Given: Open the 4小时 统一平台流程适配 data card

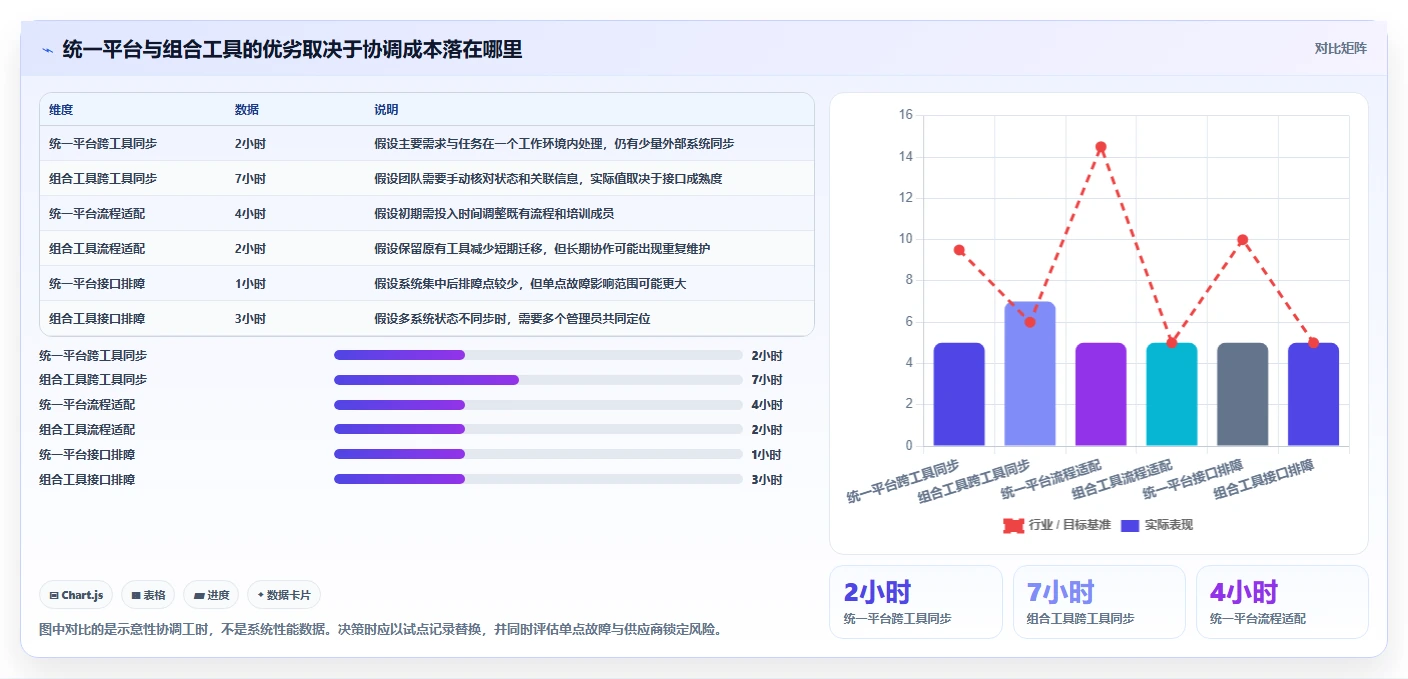Looking at the screenshot, I should click(x=1282, y=602).
